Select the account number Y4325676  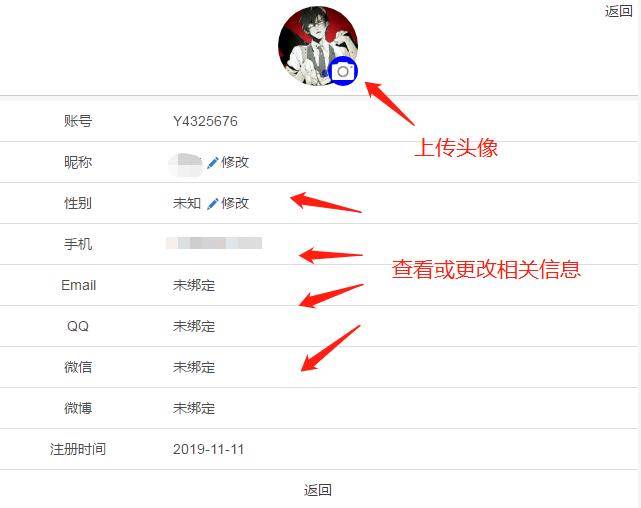click(205, 121)
